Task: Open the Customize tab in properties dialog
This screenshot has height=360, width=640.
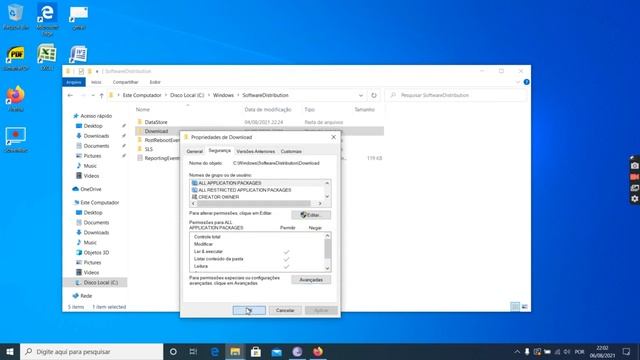Action: click(291, 151)
